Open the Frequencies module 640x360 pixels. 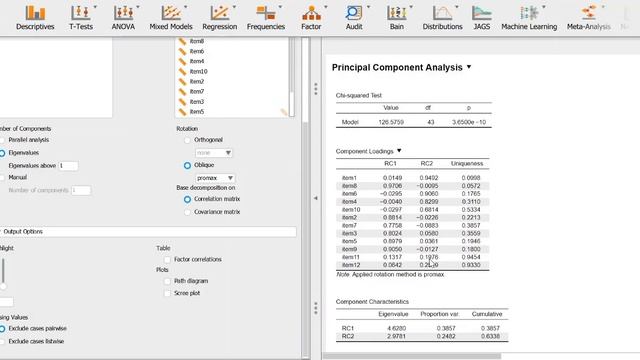coord(266,18)
